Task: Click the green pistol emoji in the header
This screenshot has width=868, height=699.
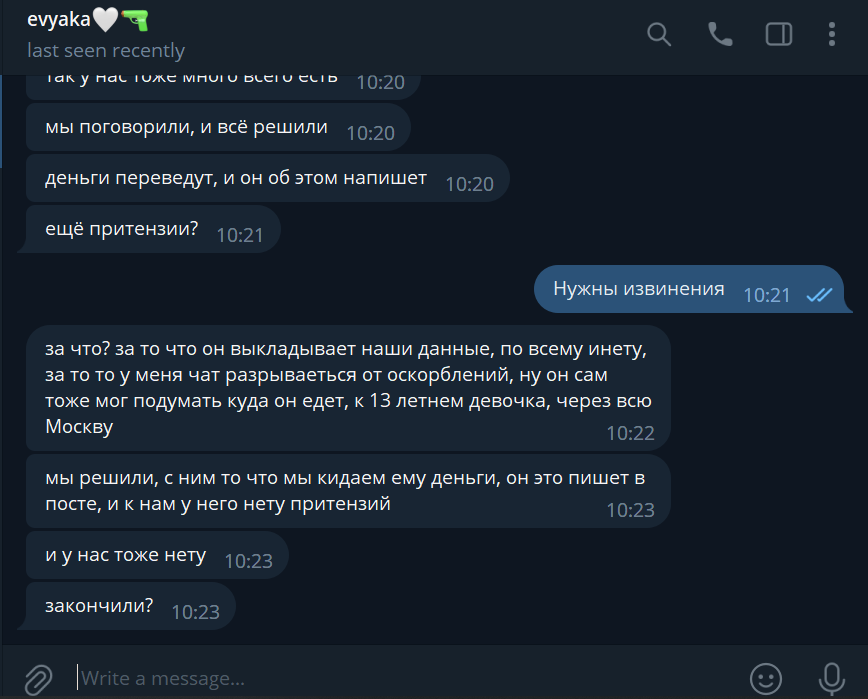Action: (x=135, y=20)
